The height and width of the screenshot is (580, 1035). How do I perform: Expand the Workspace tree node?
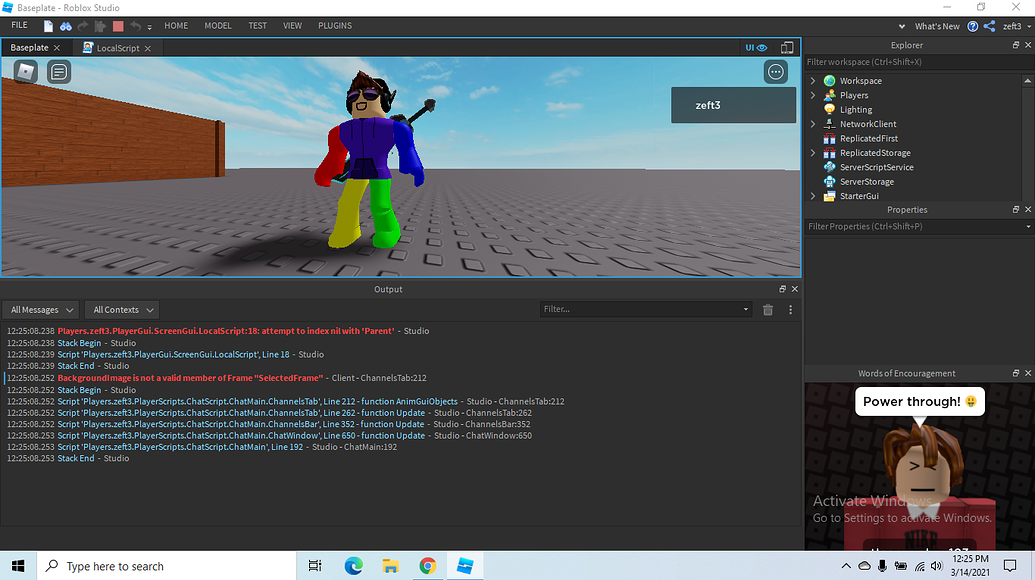[813, 81]
